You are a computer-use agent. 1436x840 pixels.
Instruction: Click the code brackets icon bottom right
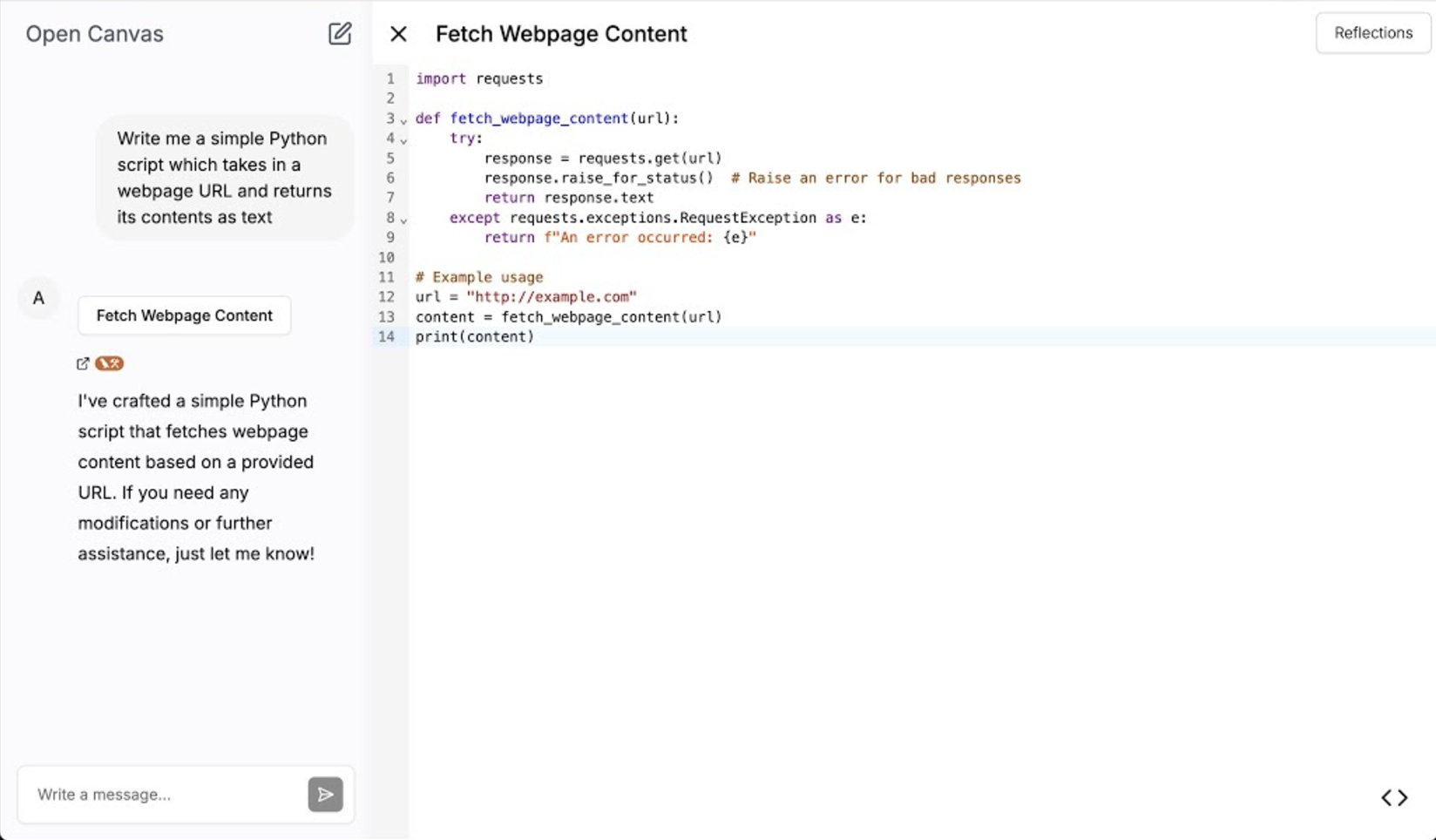[x=1394, y=797]
